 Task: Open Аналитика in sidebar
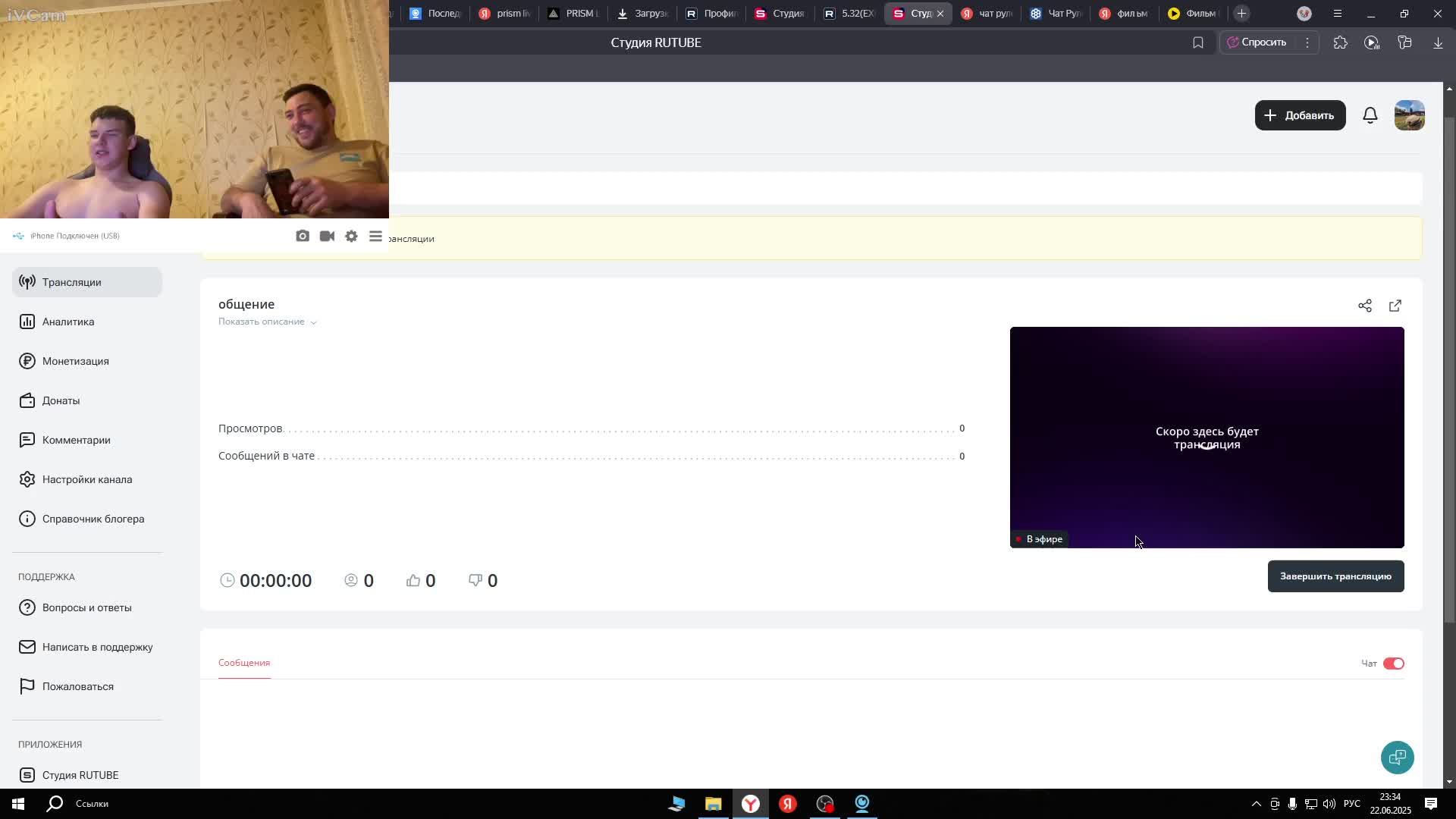(68, 322)
